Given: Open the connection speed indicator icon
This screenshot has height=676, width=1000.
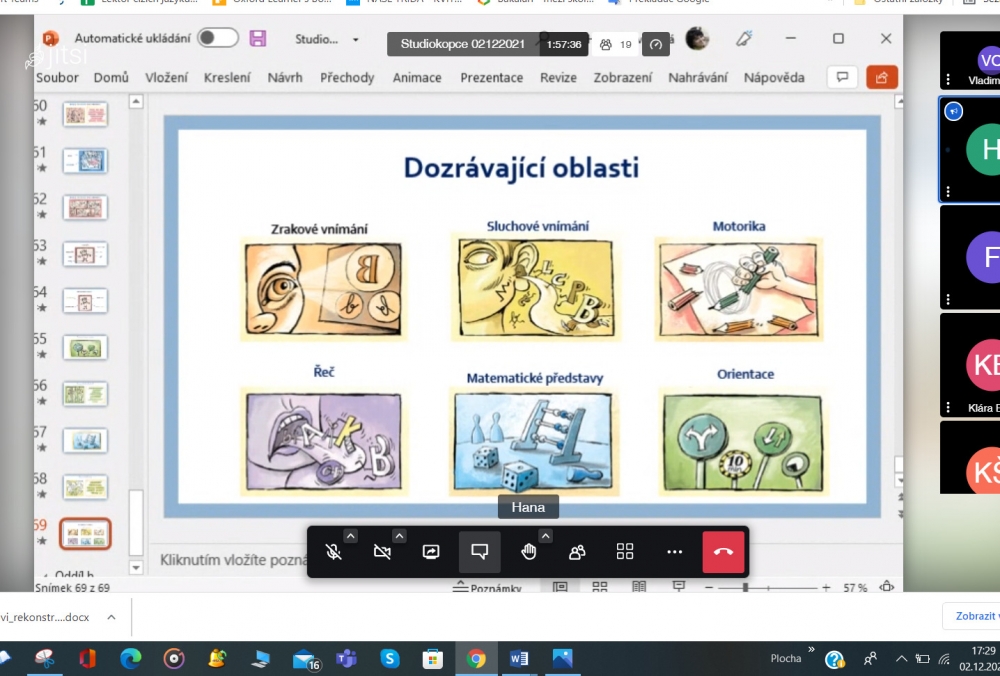Looking at the screenshot, I should [x=656, y=45].
